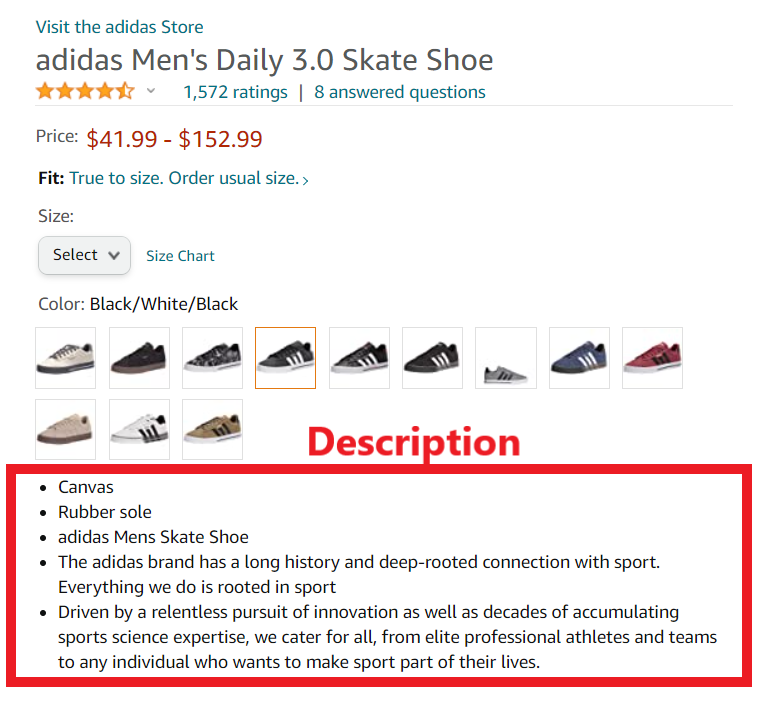Open the 1,572 ratings link

pos(235,92)
